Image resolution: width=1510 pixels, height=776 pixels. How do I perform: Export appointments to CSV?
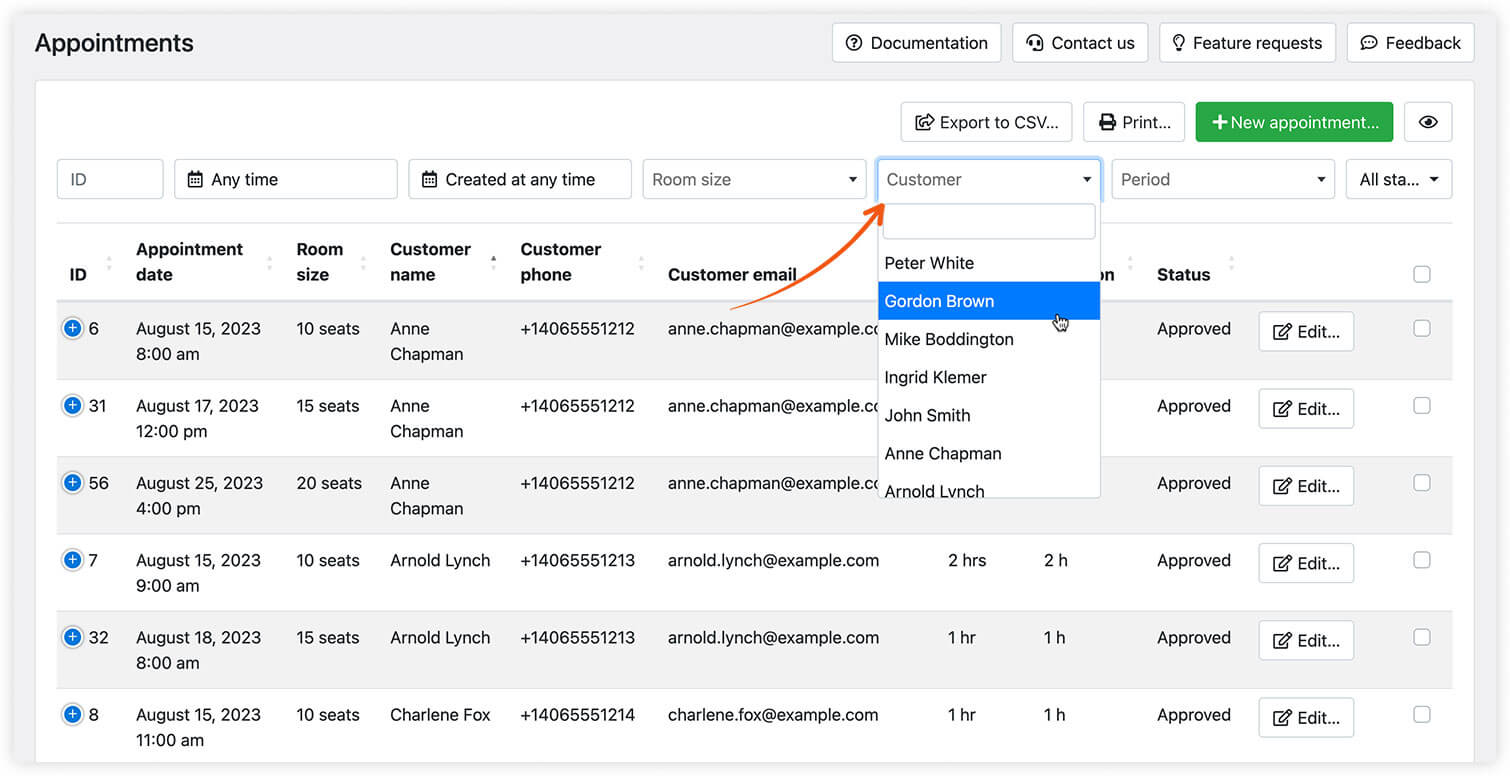[986, 122]
